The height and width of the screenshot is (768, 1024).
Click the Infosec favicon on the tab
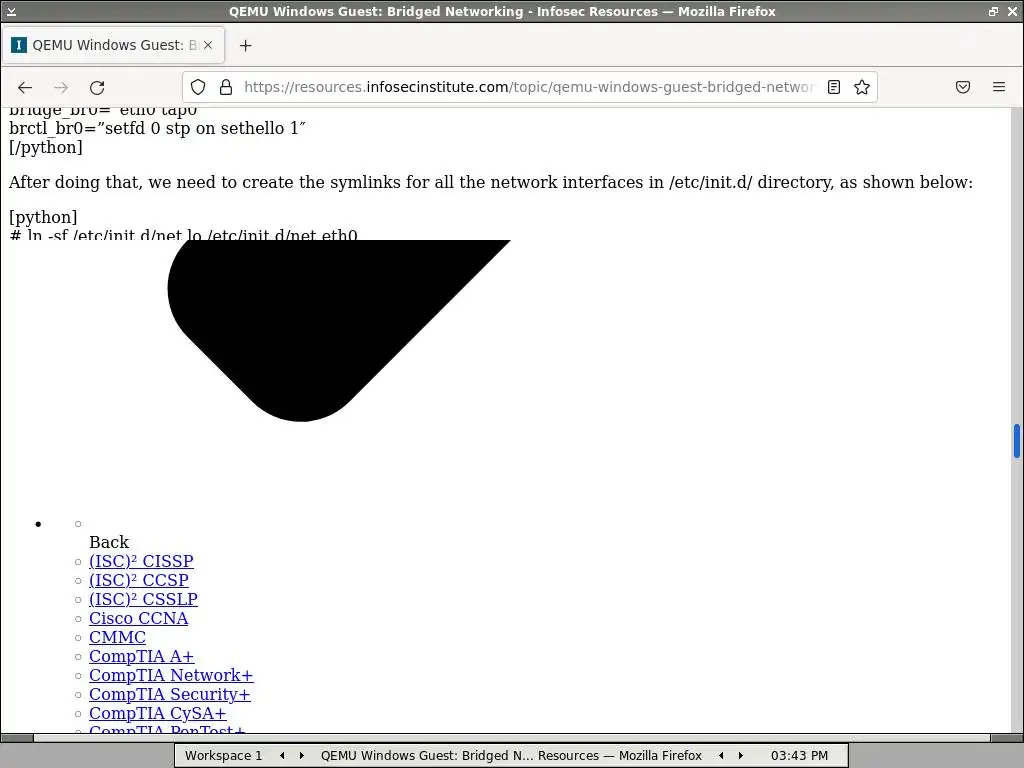(x=19, y=45)
